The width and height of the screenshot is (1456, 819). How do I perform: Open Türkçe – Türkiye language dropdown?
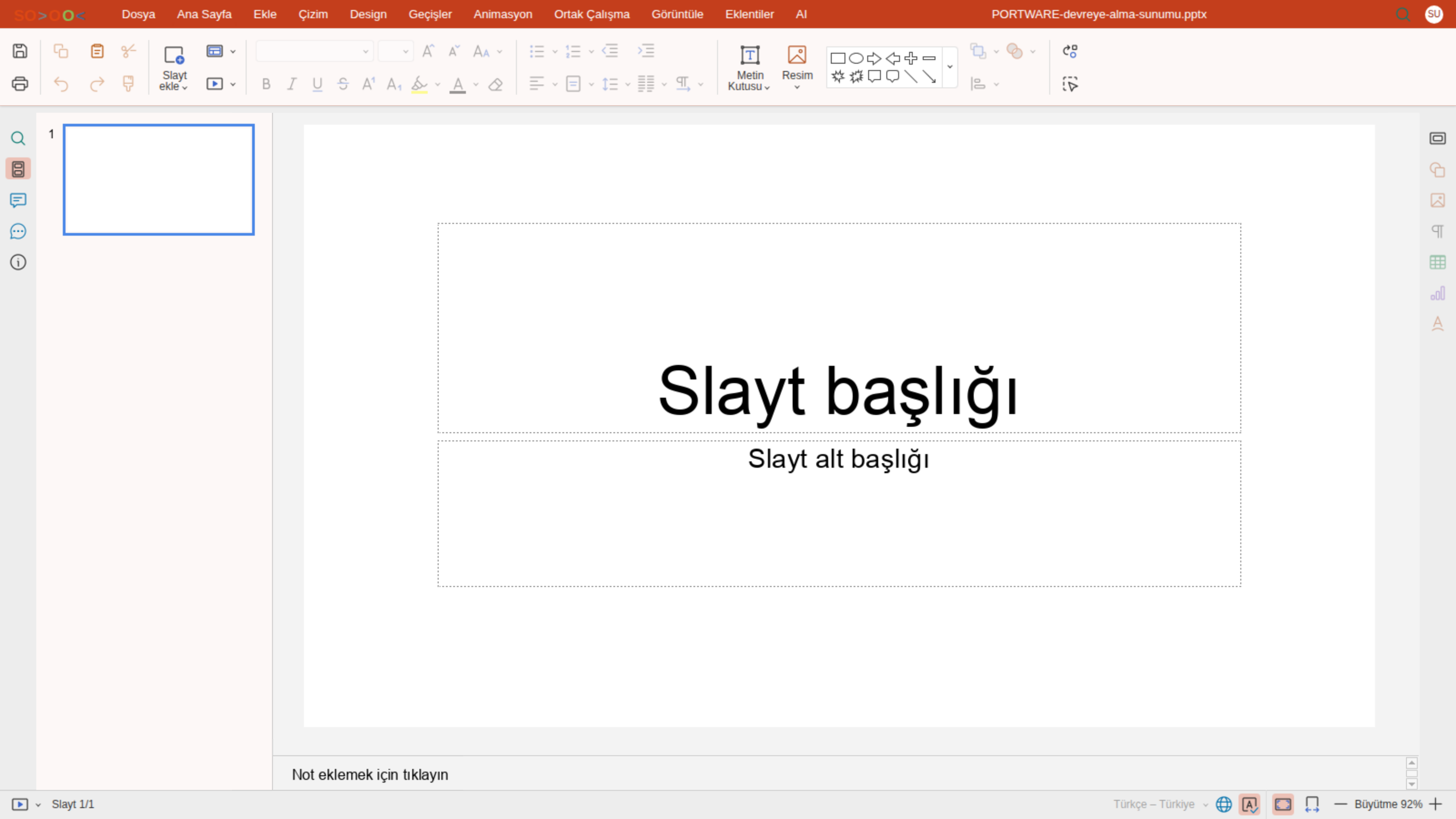1161,804
